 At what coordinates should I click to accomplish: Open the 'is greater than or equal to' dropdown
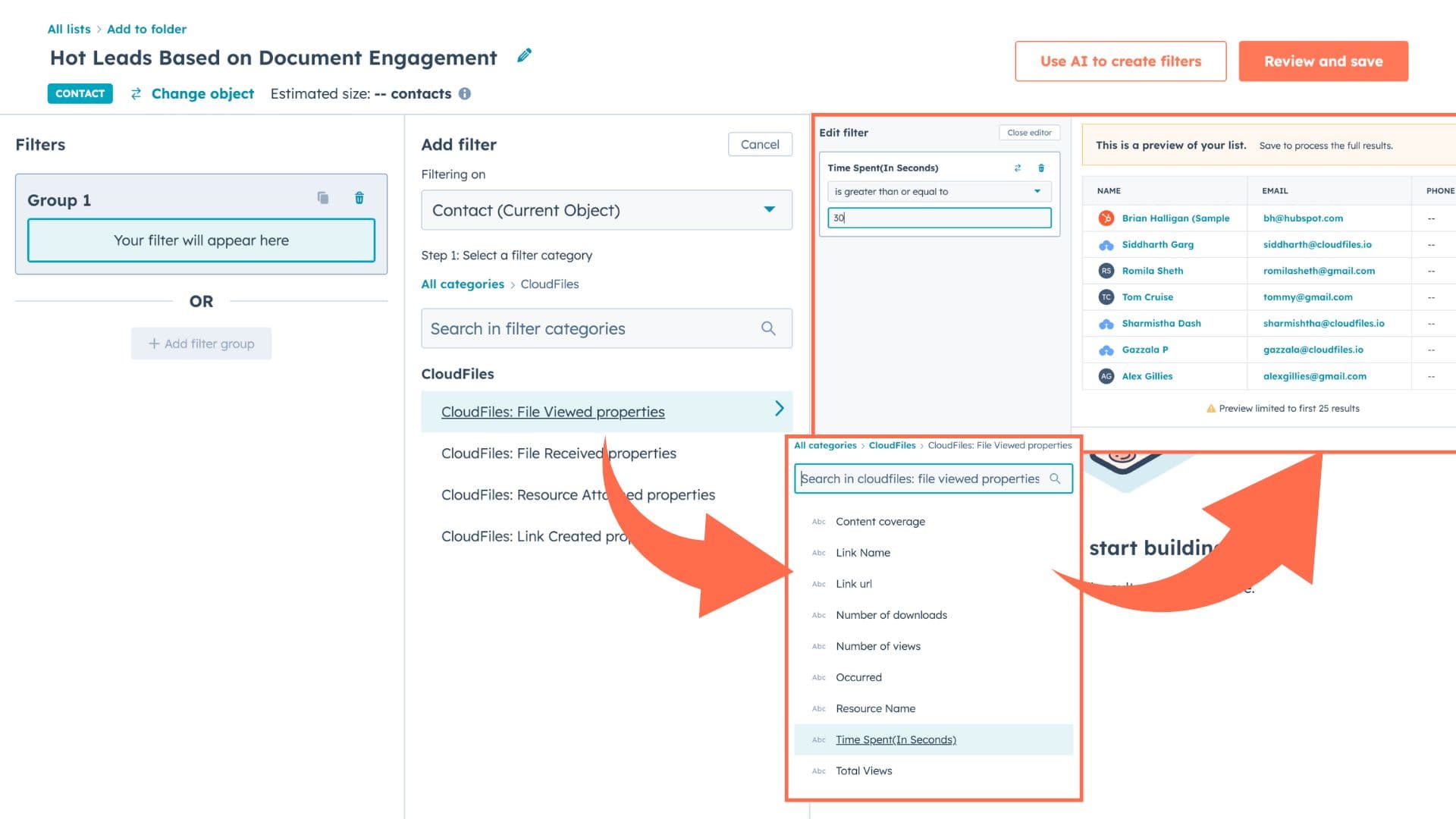coord(938,192)
